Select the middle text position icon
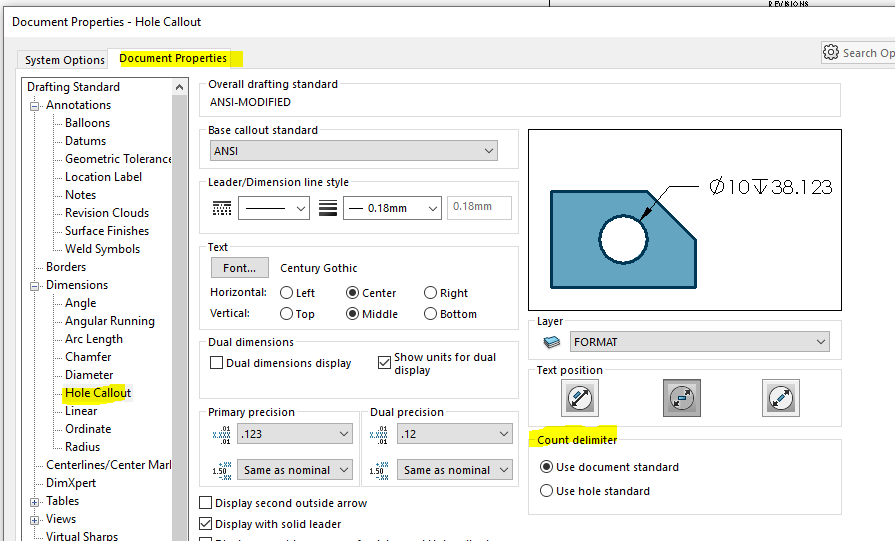This screenshot has height=541, width=895. tap(682, 398)
